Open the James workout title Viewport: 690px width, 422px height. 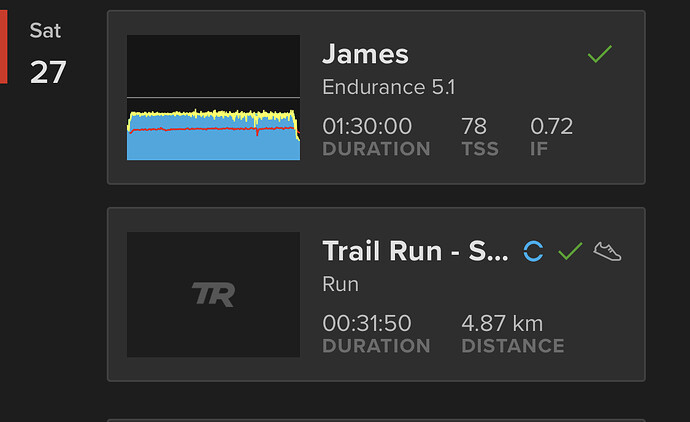click(x=365, y=54)
